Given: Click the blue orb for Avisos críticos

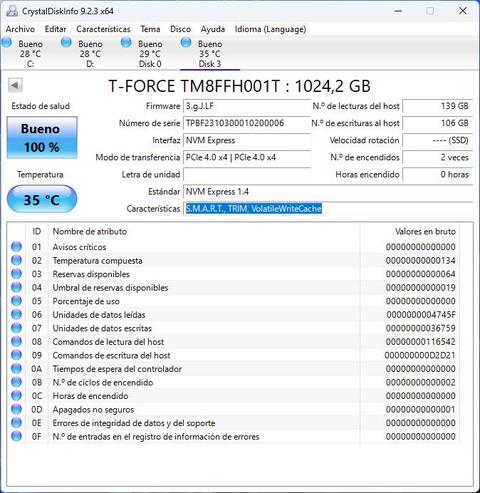Looking at the screenshot, I should tap(16, 247).
